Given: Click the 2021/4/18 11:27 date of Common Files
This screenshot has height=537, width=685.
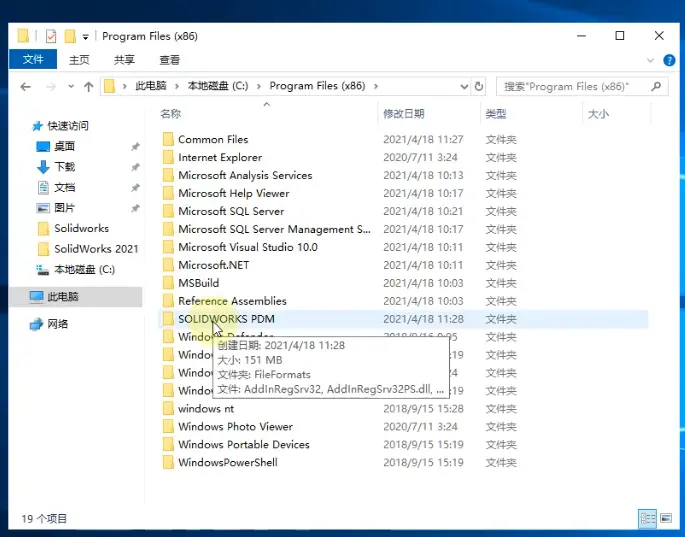Looking at the screenshot, I should [423, 139].
